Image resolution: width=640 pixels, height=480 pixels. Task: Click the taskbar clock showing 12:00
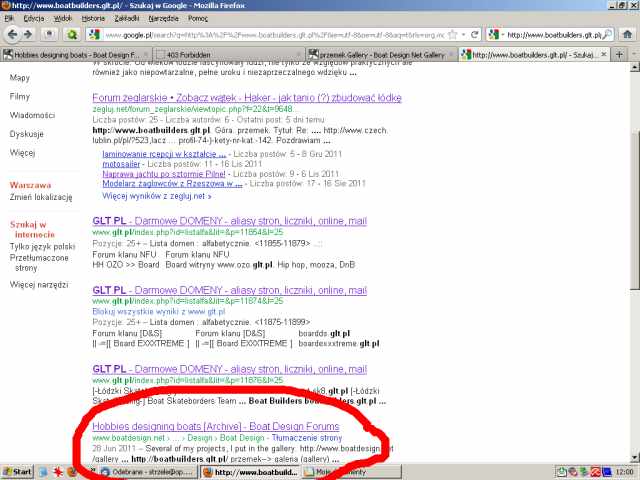pos(624,472)
